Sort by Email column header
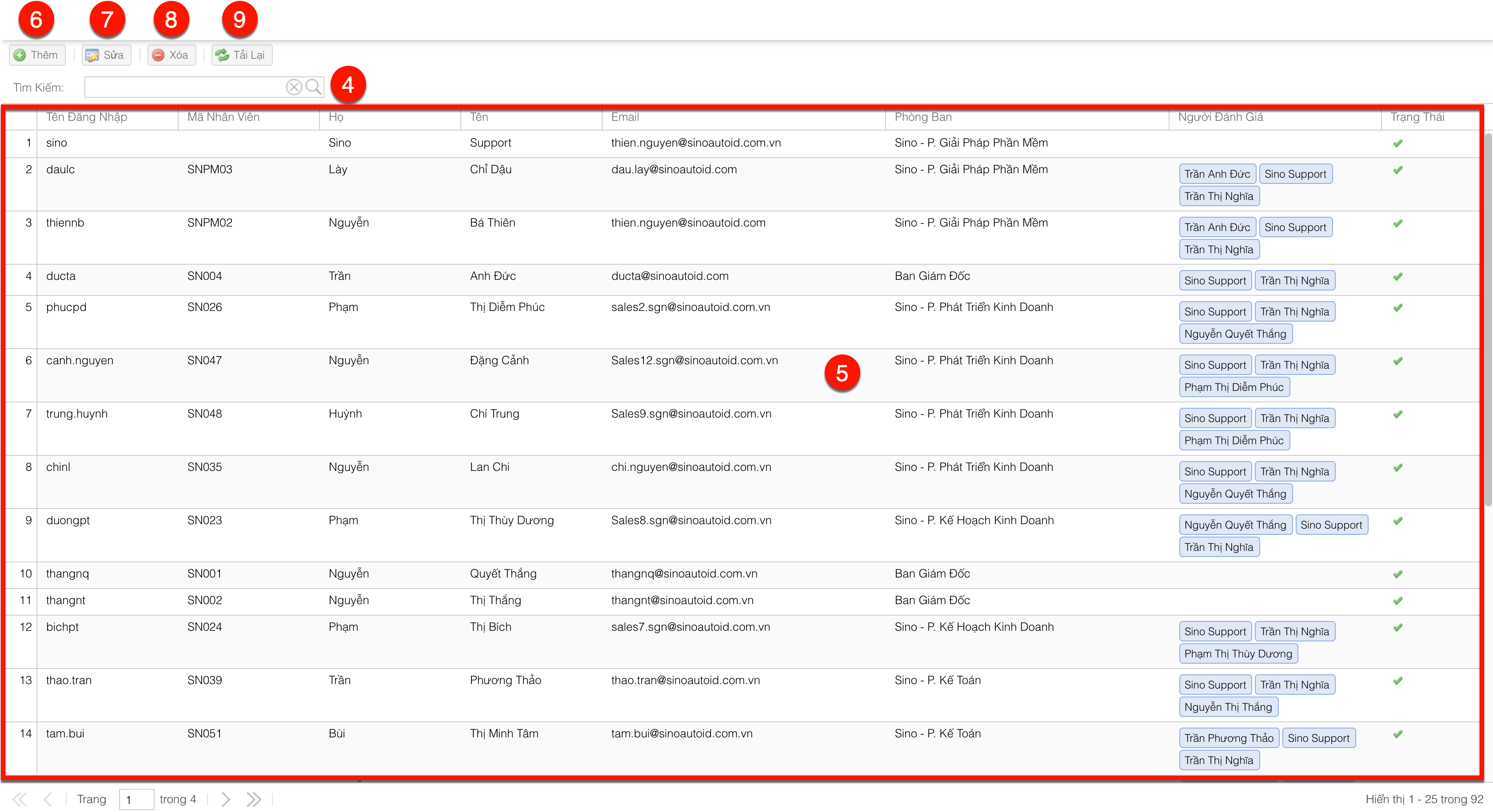The image size is (1493, 812). (625, 117)
